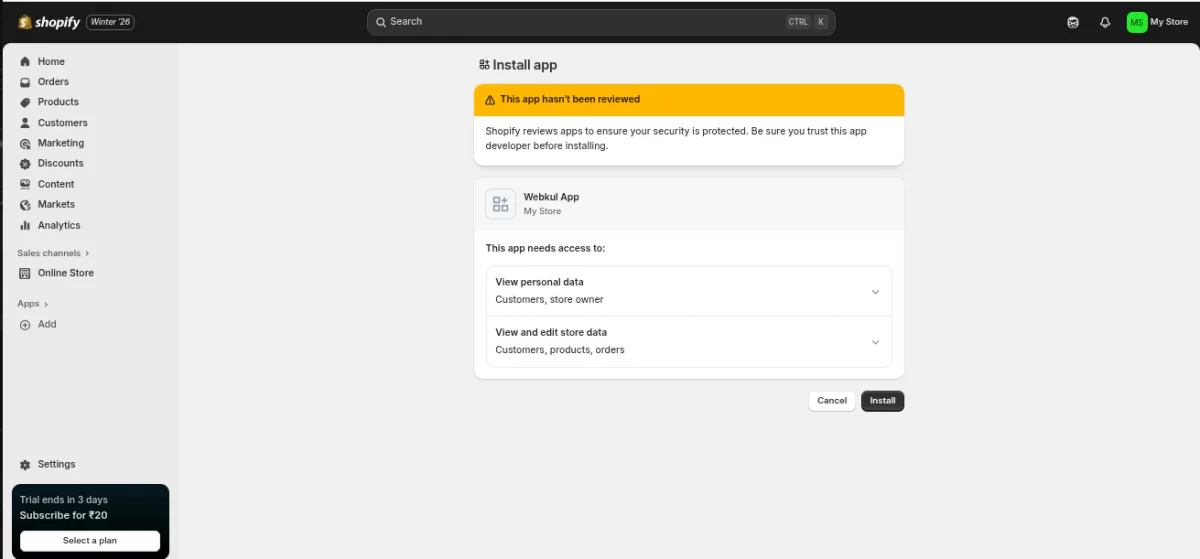Click the Shopify logo in the top bar

pos(49,22)
